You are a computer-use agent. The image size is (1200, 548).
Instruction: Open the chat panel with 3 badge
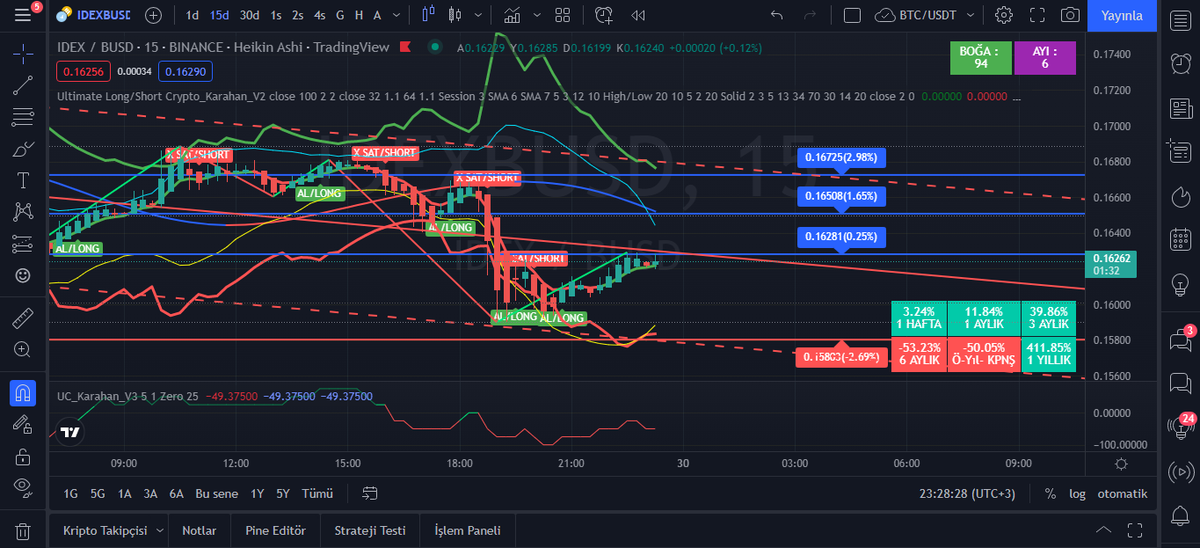(1180, 341)
